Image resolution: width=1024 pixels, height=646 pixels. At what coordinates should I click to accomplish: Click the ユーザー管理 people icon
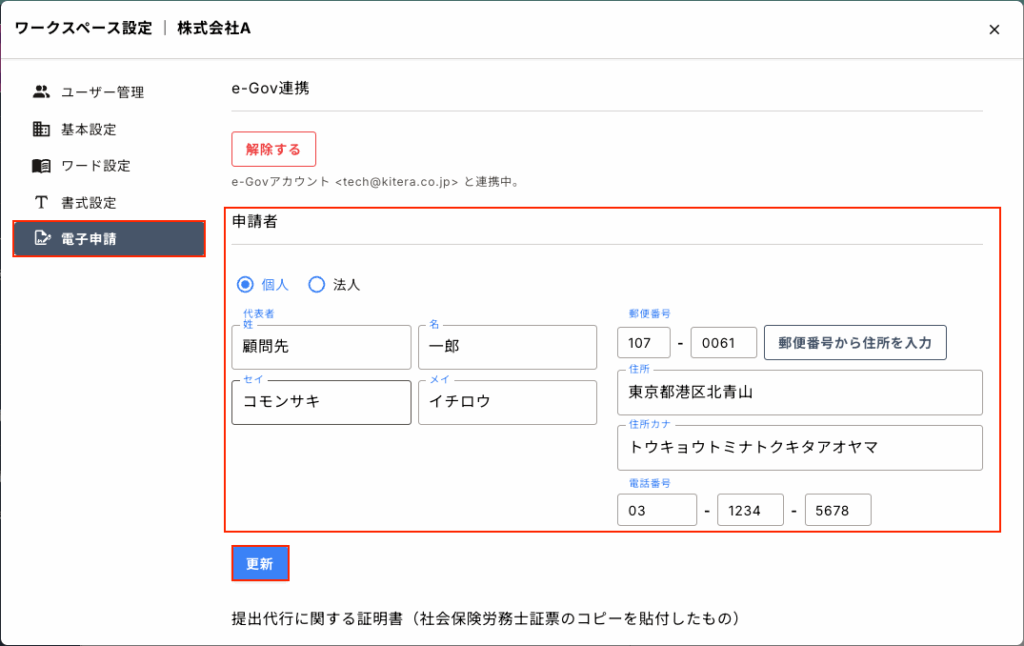(x=41, y=92)
